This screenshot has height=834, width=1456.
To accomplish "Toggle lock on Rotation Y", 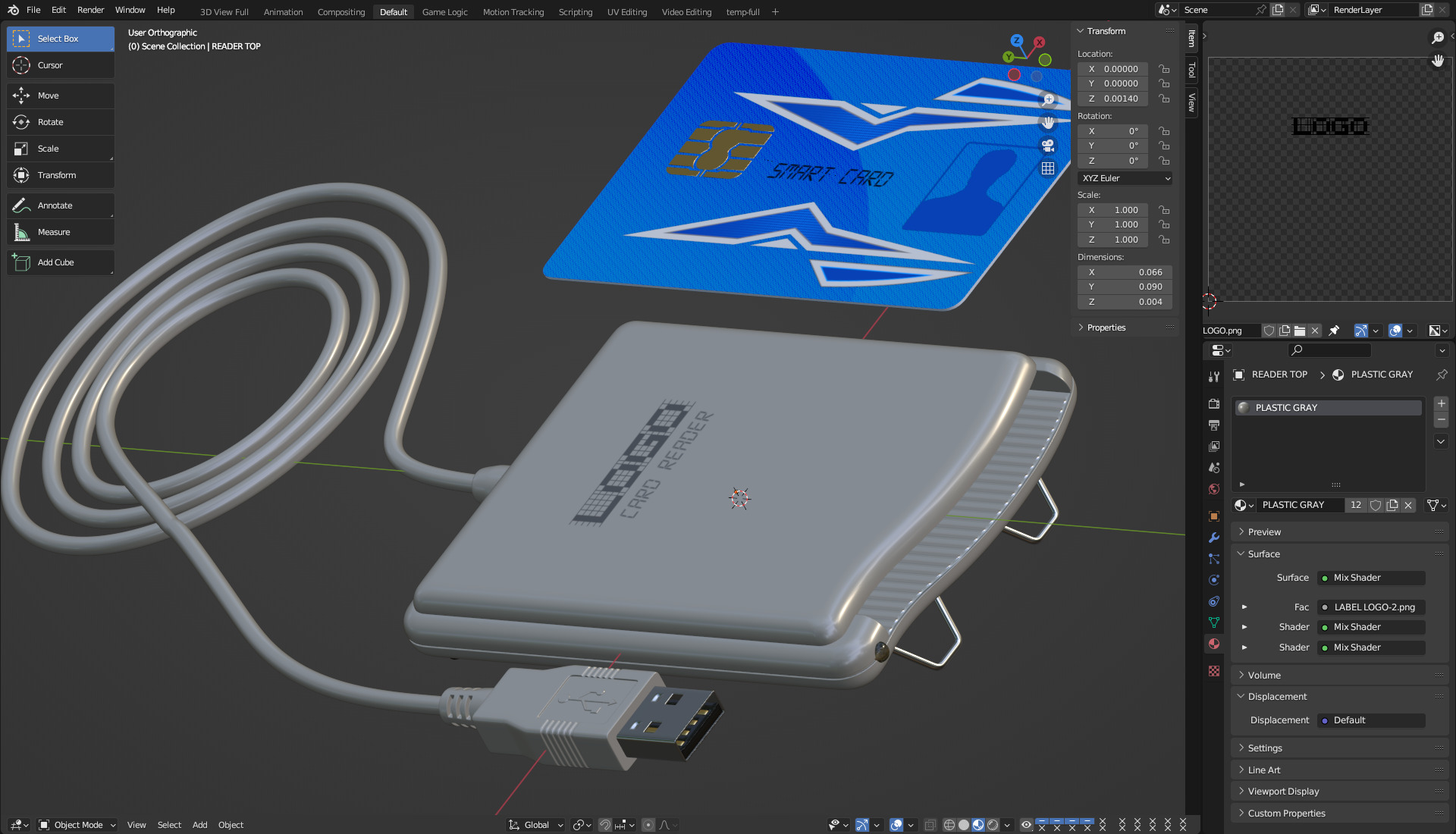I will coord(1164,146).
